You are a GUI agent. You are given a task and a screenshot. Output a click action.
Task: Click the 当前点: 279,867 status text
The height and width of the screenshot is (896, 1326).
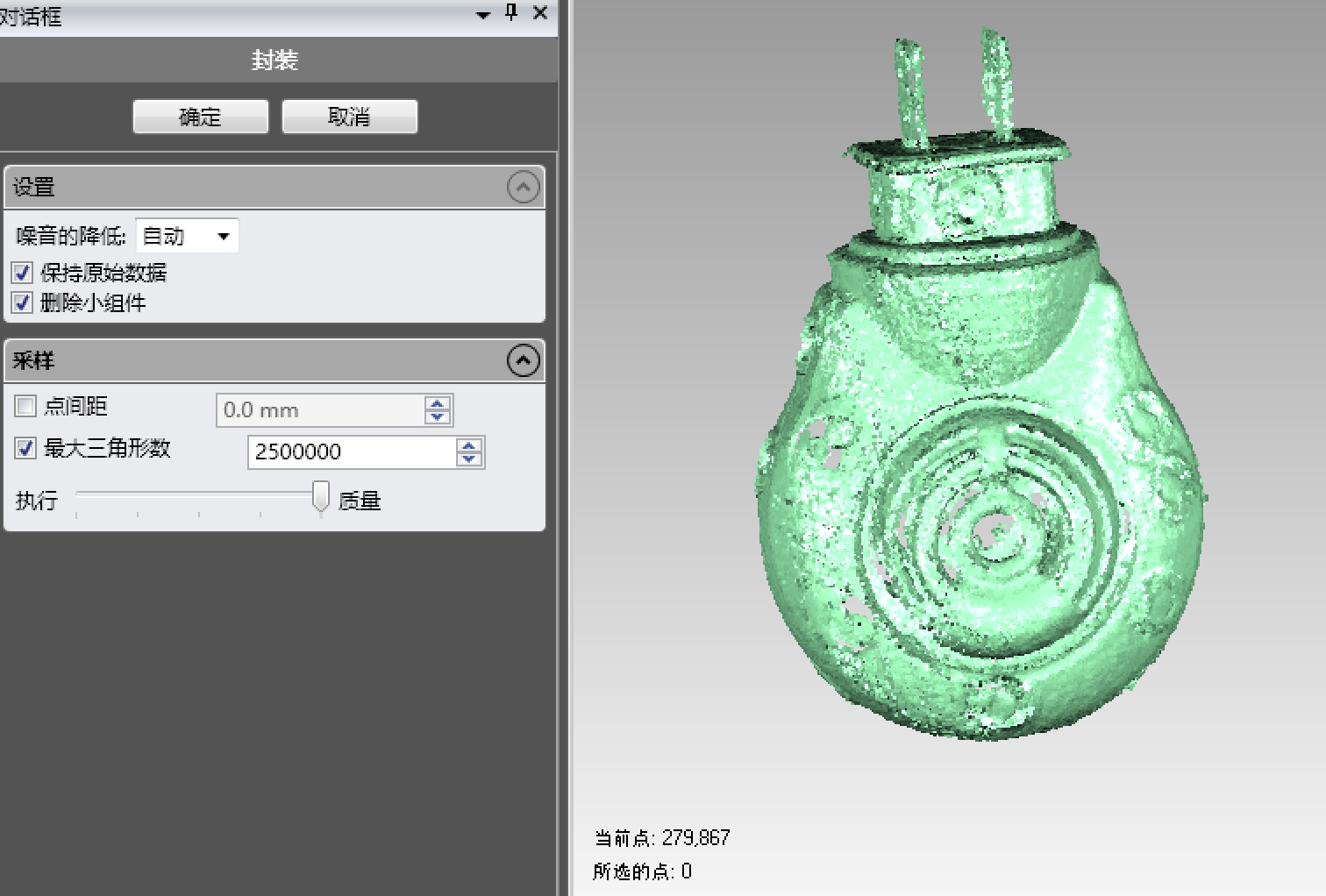click(662, 838)
